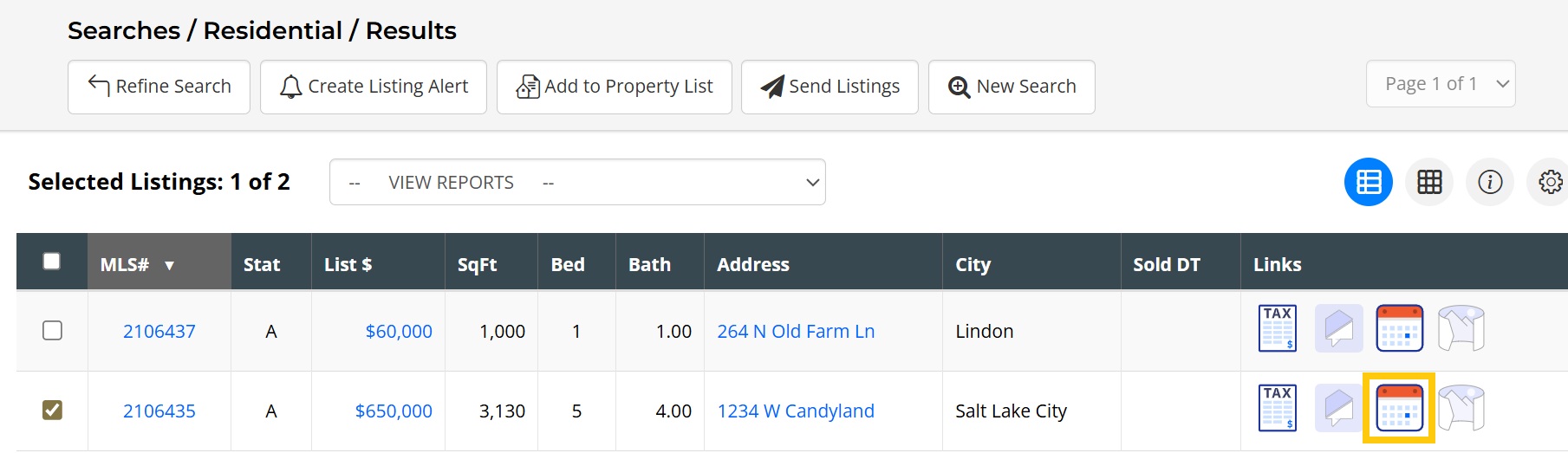Check the box for listing 2106437

point(52,331)
